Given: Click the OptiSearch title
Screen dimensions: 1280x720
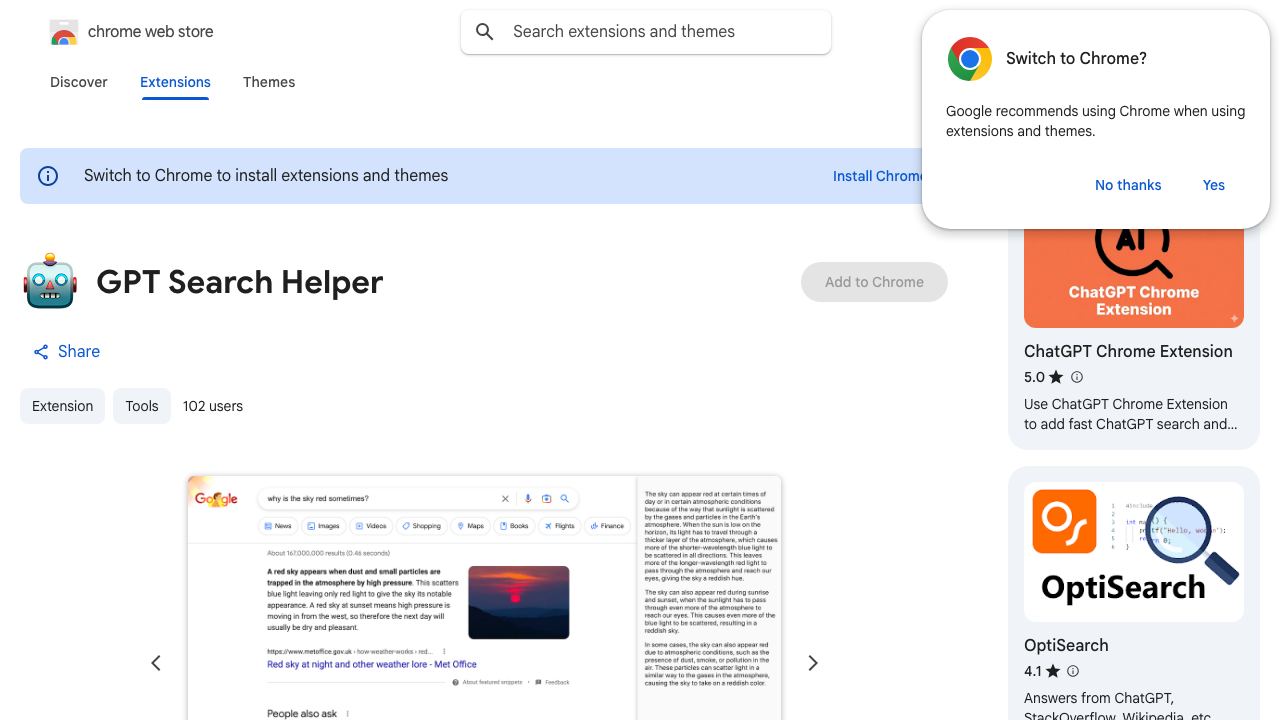Looking at the screenshot, I should (x=1066, y=645).
